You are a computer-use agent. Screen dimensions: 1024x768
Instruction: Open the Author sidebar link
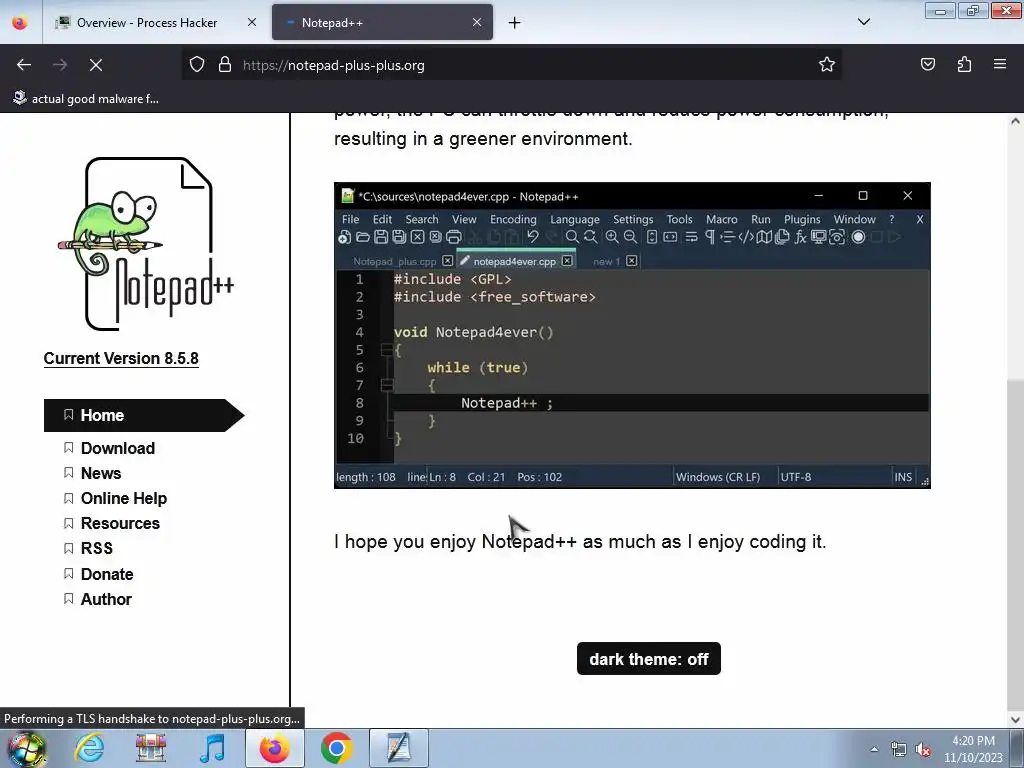click(106, 599)
